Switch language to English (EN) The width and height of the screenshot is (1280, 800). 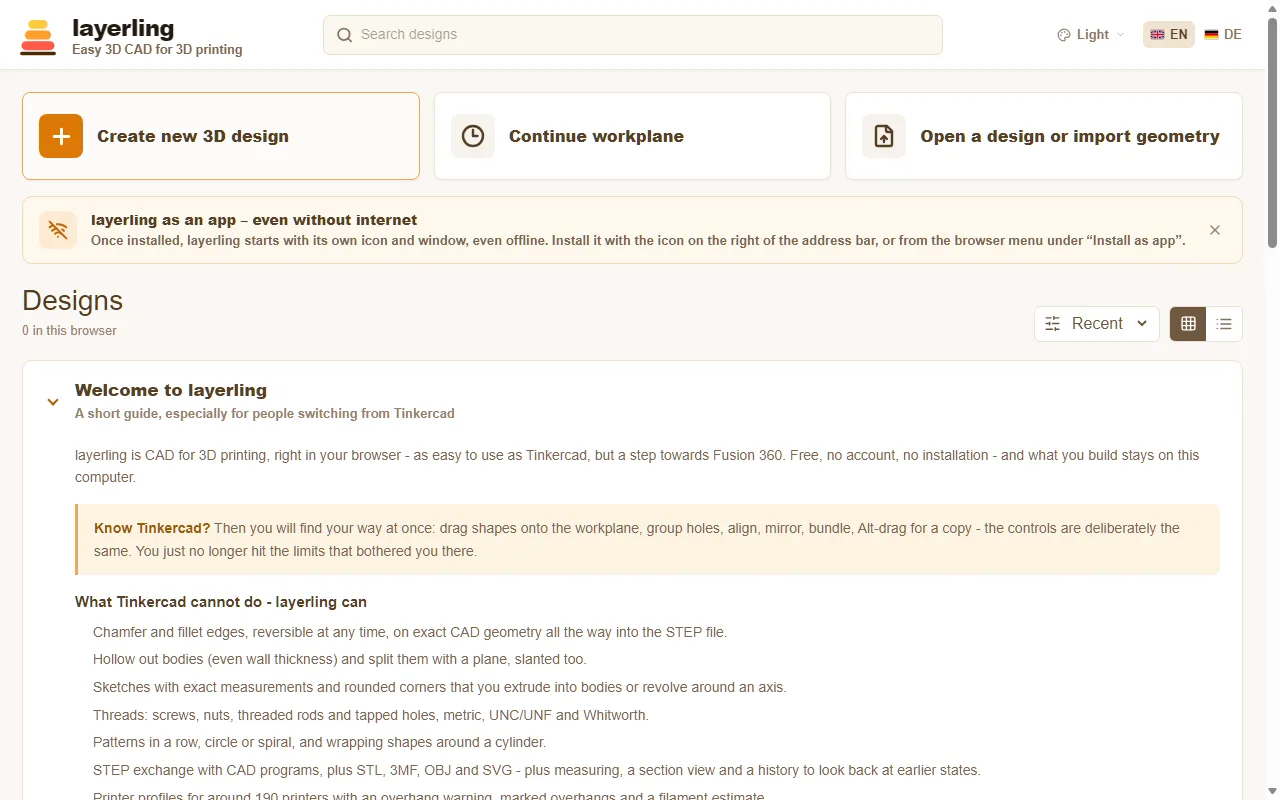1169,35
